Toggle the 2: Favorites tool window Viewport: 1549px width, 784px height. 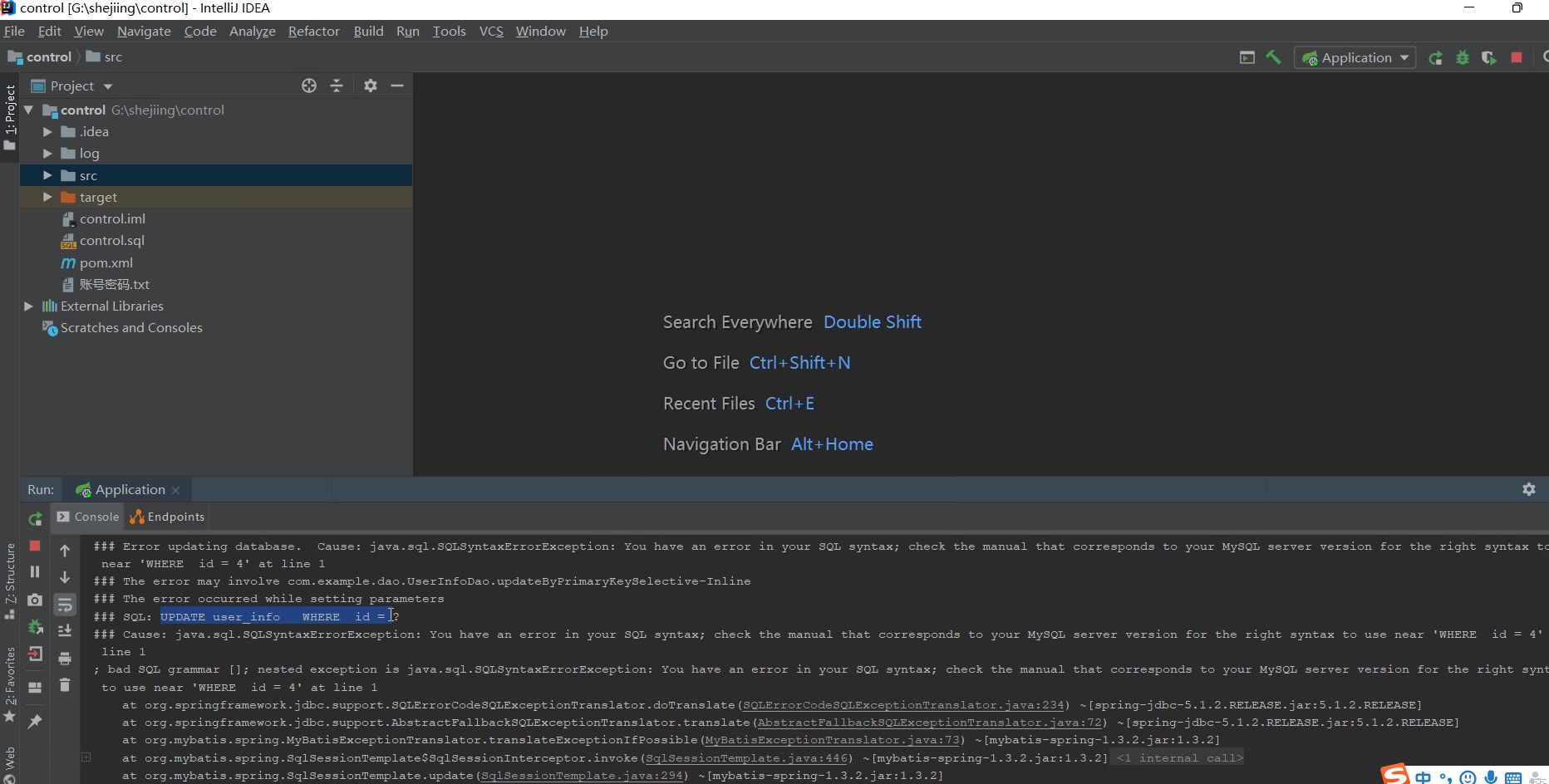(x=10, y=684)
